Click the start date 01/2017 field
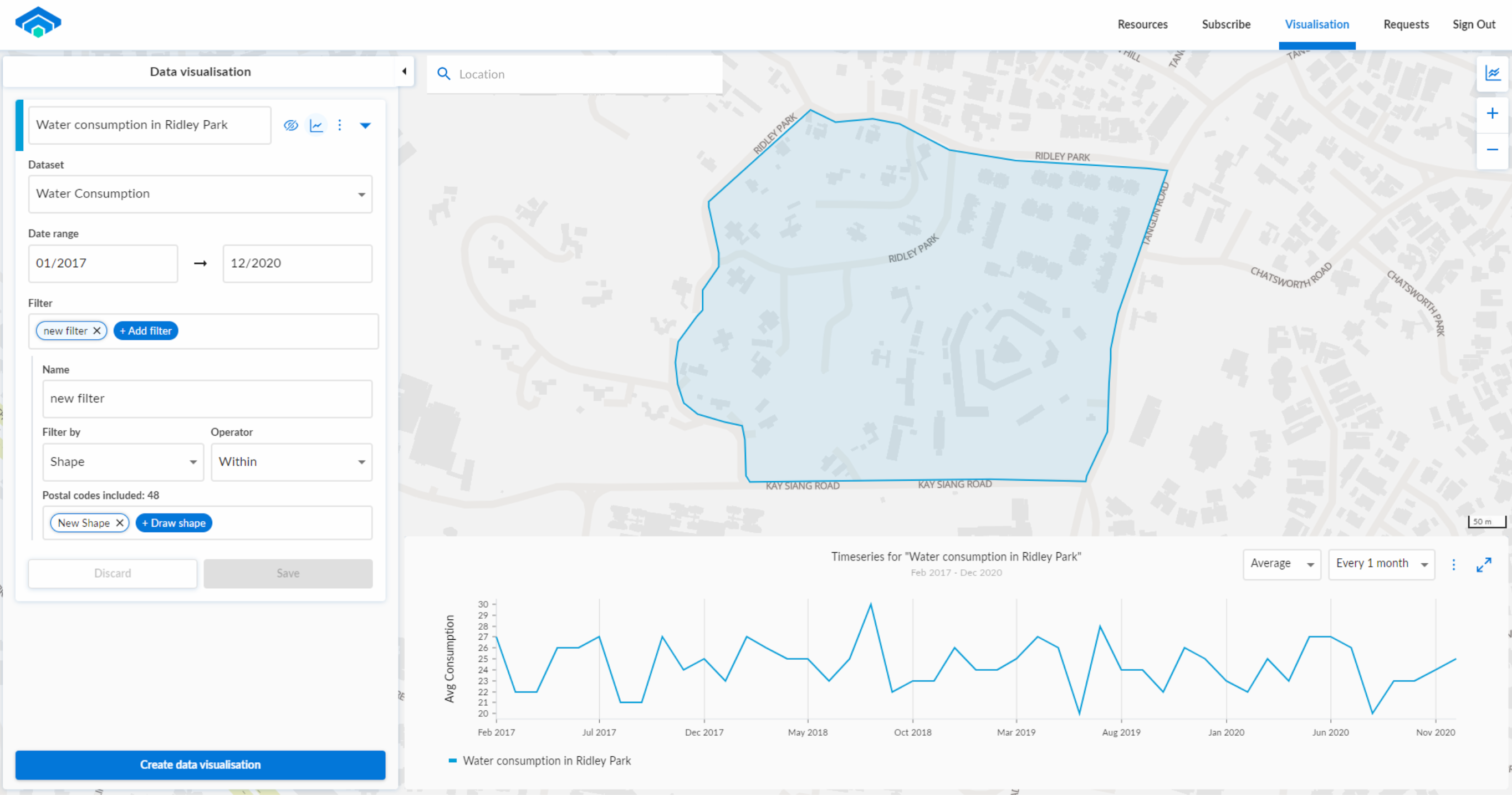The image size is (1512, 795). point(103,264)
